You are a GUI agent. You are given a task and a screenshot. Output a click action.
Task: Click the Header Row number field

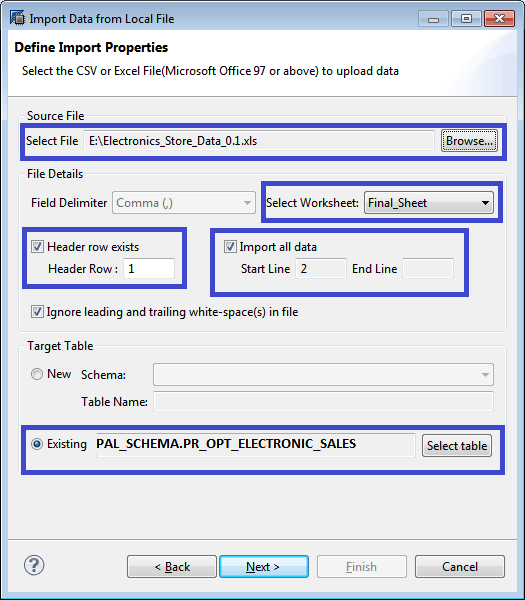pyautogui.click(x=149, y=268)
